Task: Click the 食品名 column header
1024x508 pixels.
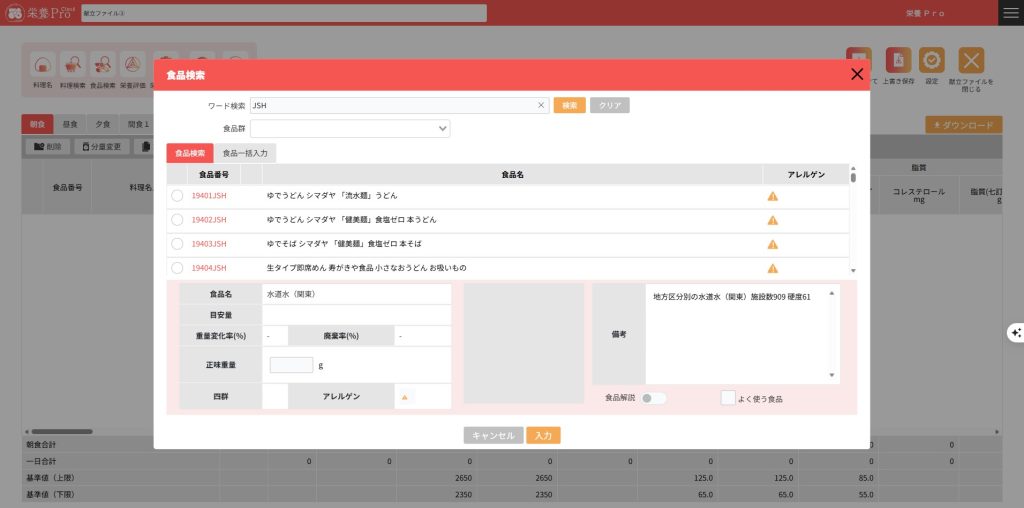Action: click(x=513, y=174)
